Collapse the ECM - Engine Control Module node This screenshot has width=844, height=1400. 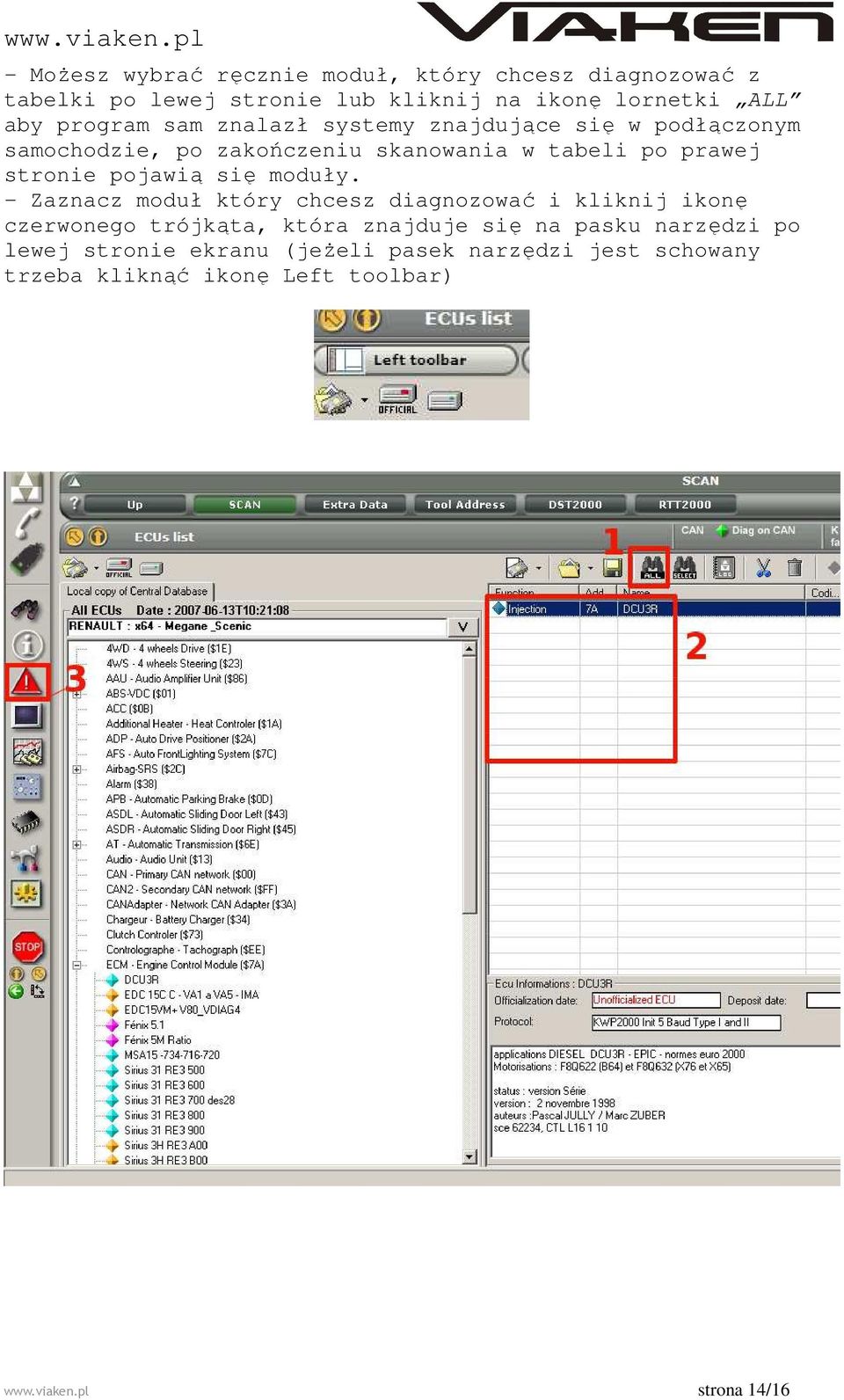77,966
